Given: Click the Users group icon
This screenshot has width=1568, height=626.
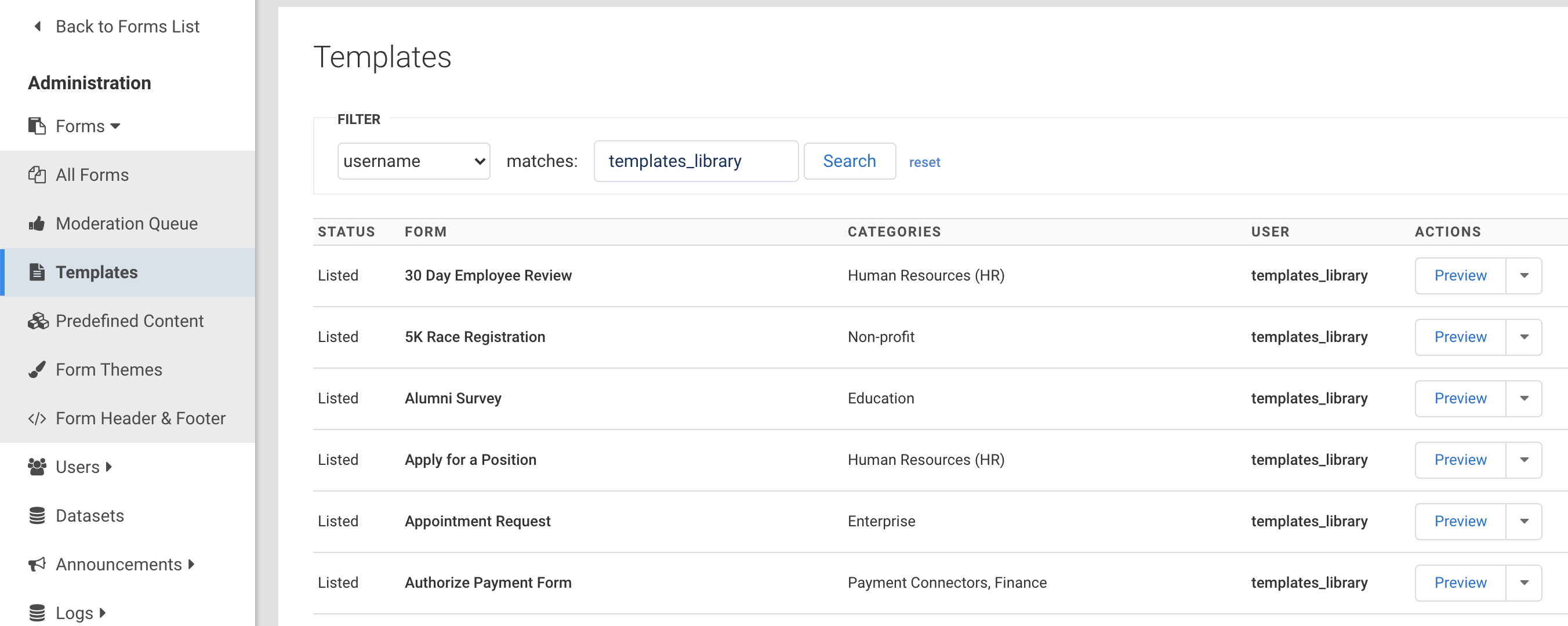Looking at the screenshot, I should (x=37, y=467).
